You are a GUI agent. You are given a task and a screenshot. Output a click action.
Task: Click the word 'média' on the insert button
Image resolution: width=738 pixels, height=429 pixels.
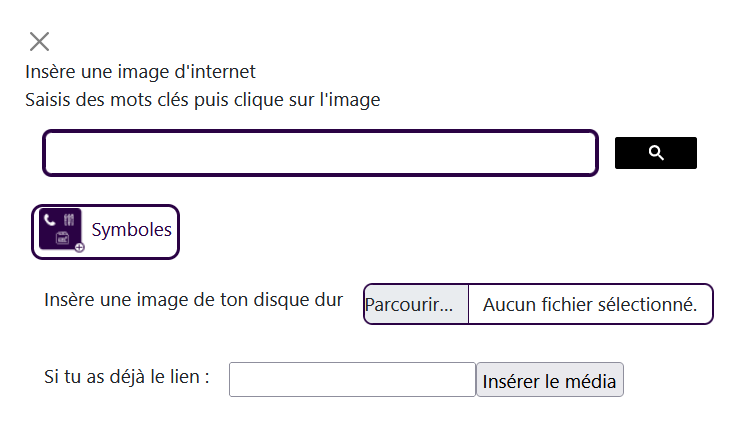click(x=590, y=381)
